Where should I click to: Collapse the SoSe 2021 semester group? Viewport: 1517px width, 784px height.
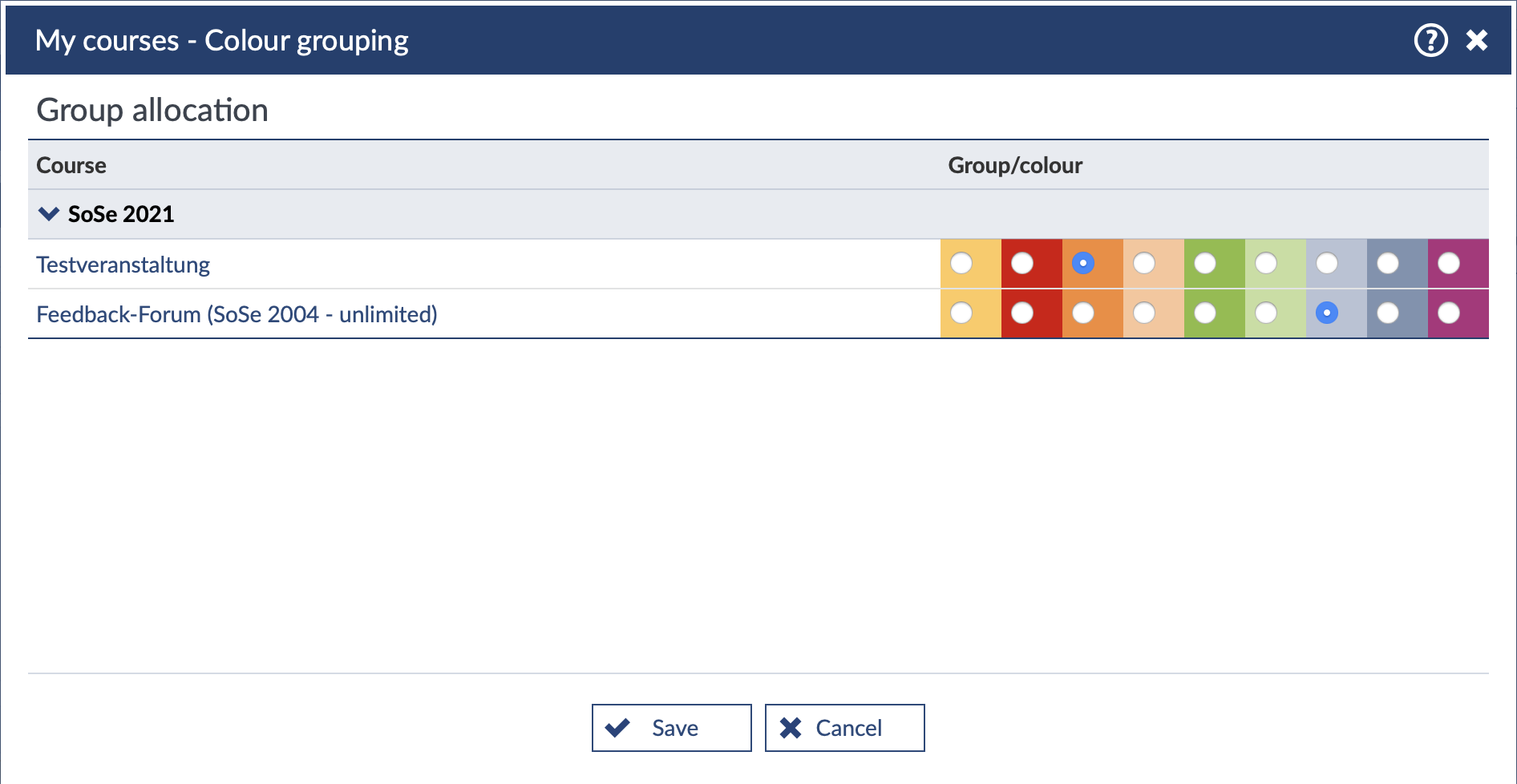pos(49,214)
